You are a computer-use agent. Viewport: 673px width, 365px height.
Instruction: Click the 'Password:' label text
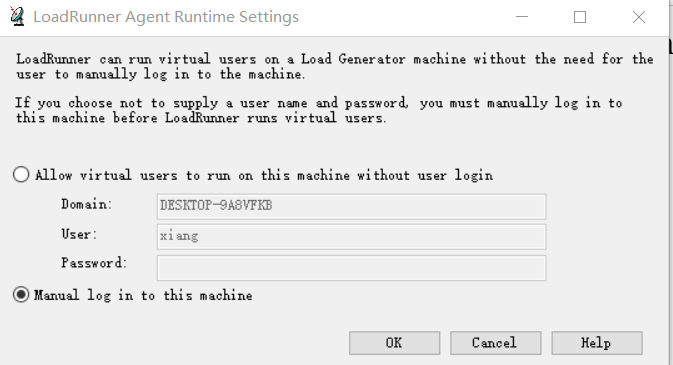(94, 262)
